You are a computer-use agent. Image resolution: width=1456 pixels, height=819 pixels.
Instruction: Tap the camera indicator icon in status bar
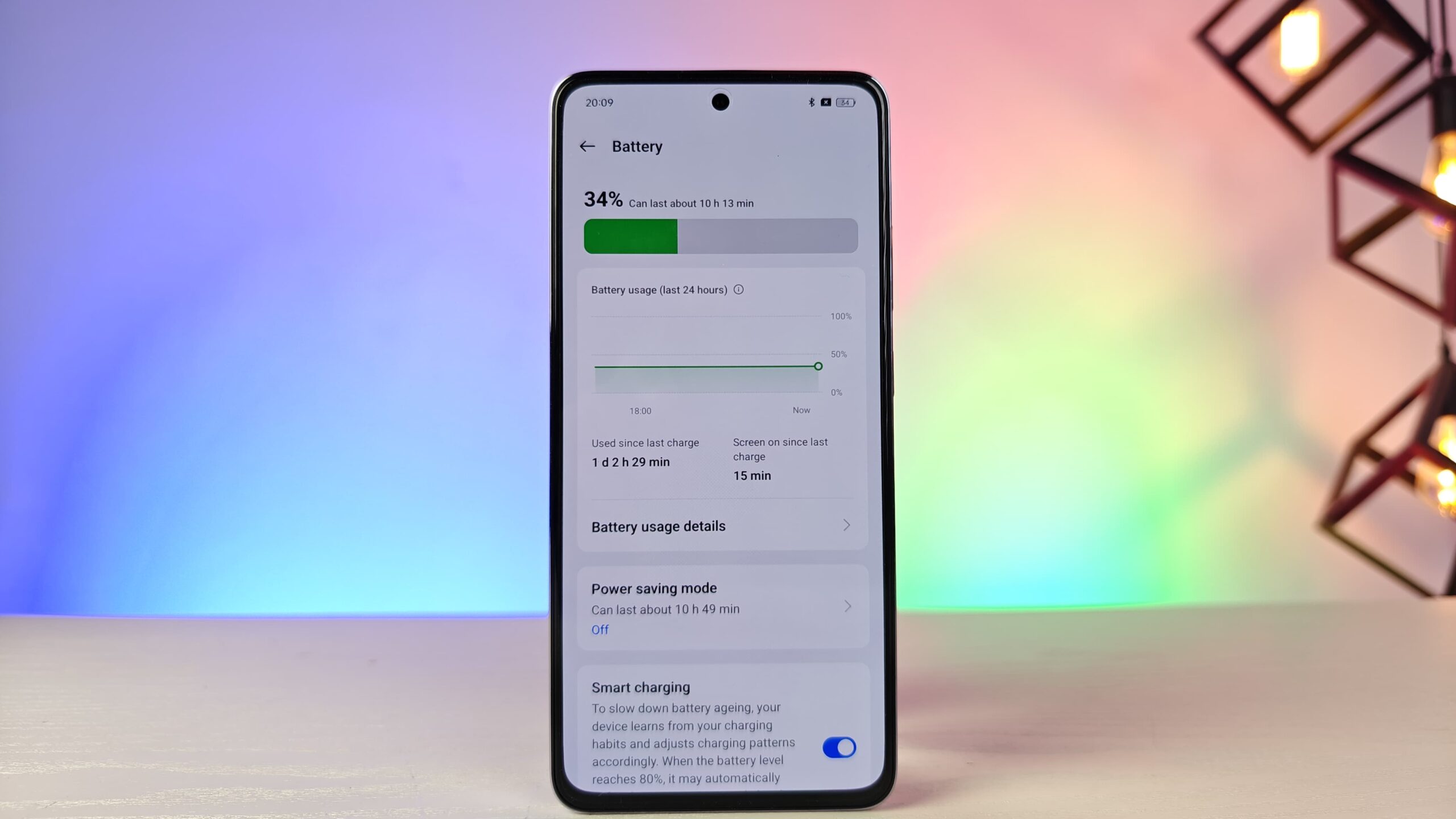pos(824,102)
